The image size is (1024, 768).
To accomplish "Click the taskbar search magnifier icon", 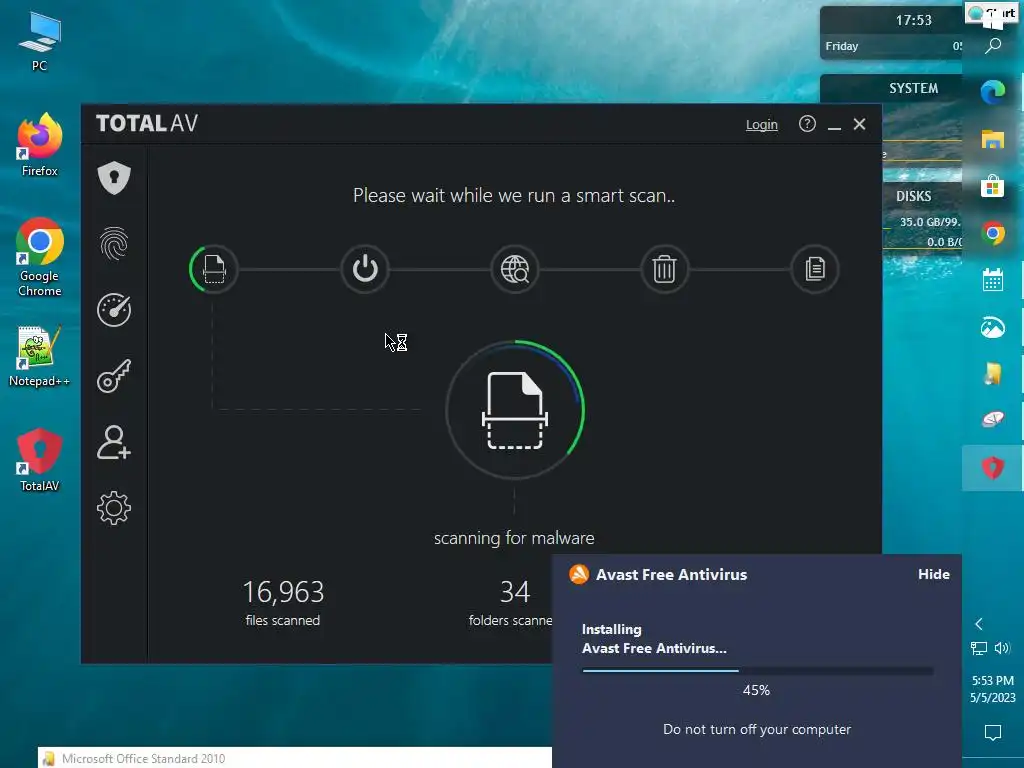I will (993, 46).
